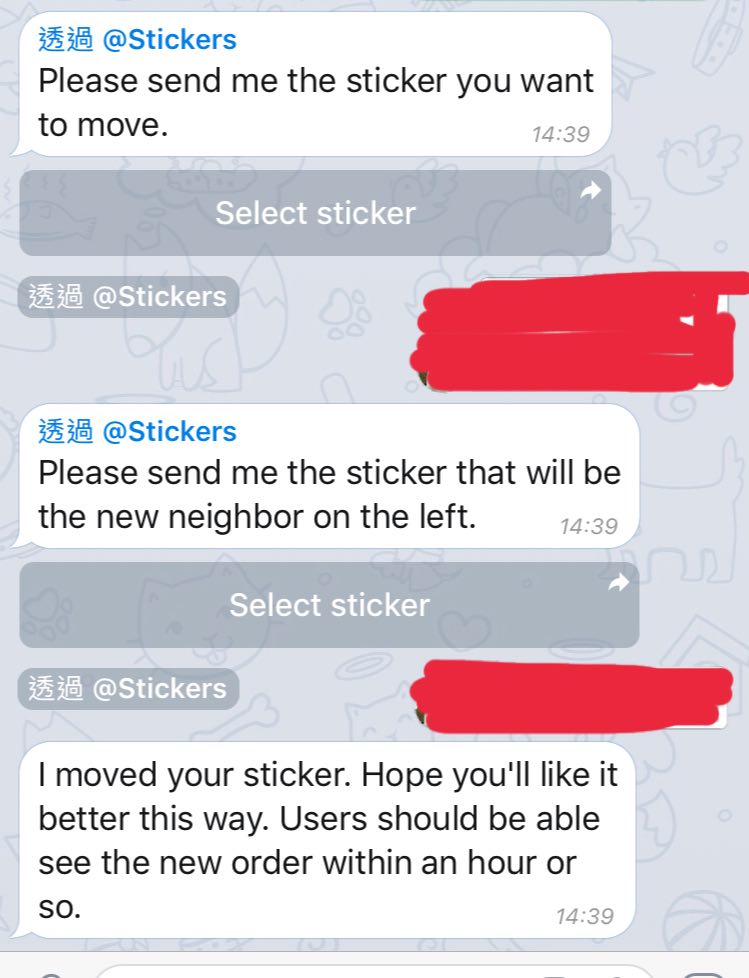Viewport: 749px width, 978px height.
Task: Select the 'I moved your sticker' message
Action: [324, 840]
